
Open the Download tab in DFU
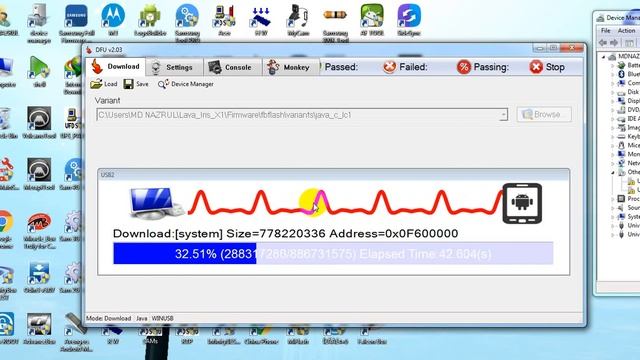point(116,67)
